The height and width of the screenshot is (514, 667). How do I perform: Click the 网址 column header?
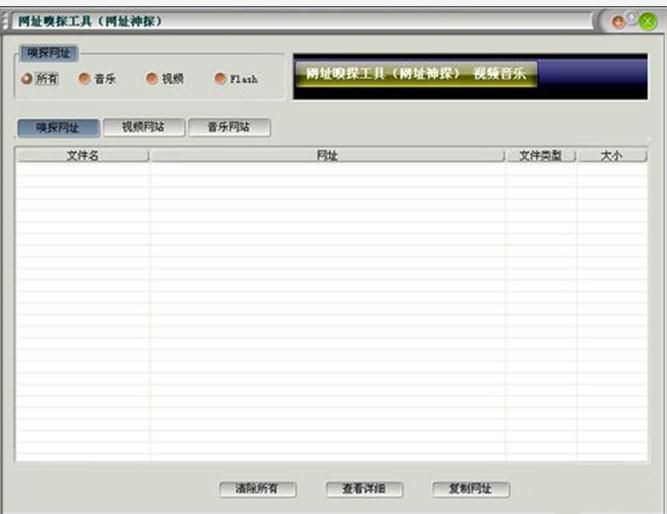pyautogui.click(x=327, y=156)
